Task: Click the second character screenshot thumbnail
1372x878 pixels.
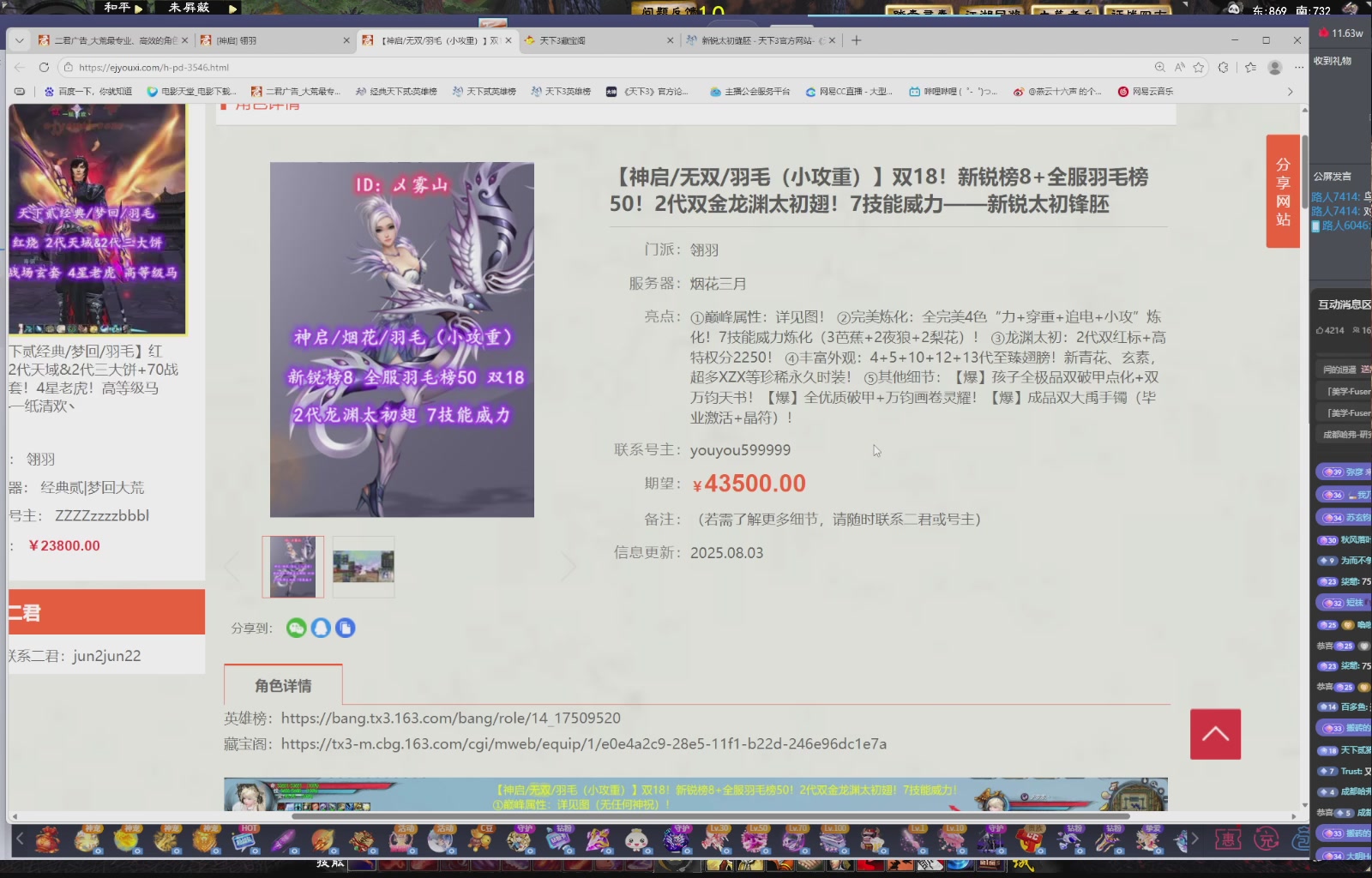Action: click(363, 566)
